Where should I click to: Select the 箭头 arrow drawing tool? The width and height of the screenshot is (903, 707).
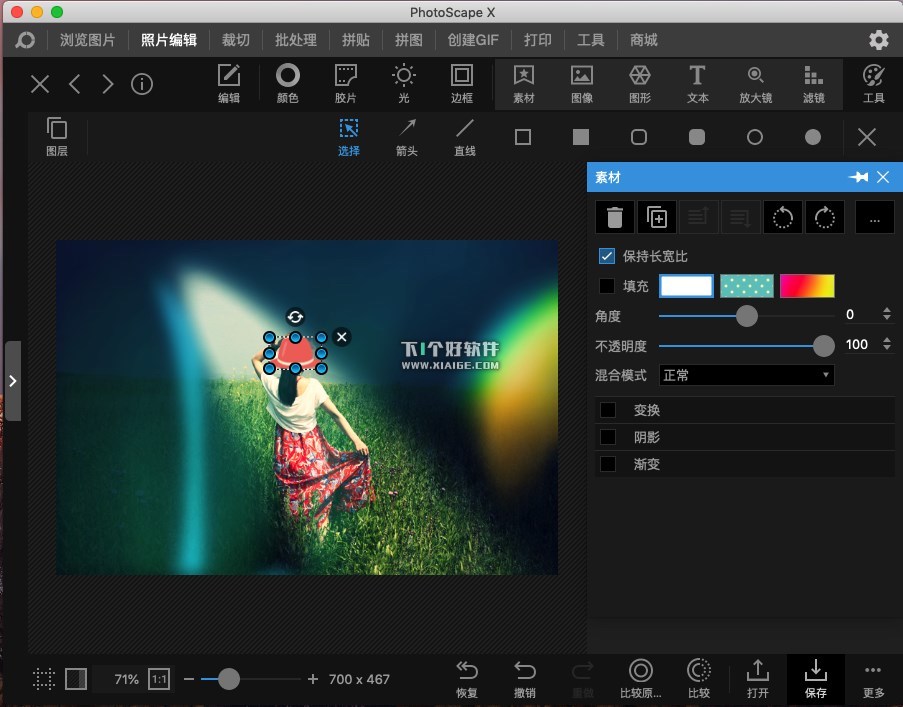pos(406,137)
